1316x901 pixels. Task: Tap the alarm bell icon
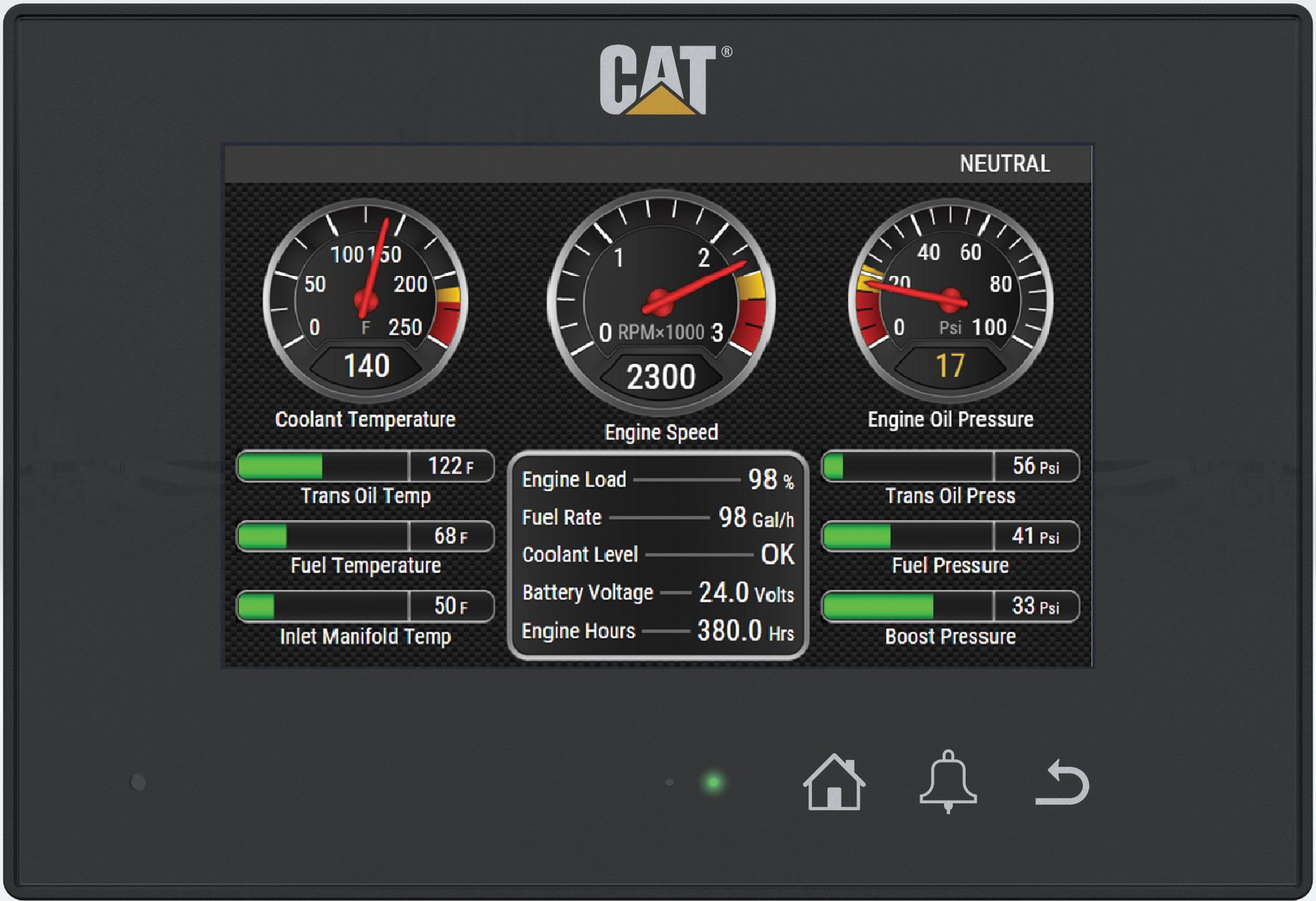coord(948,782)
